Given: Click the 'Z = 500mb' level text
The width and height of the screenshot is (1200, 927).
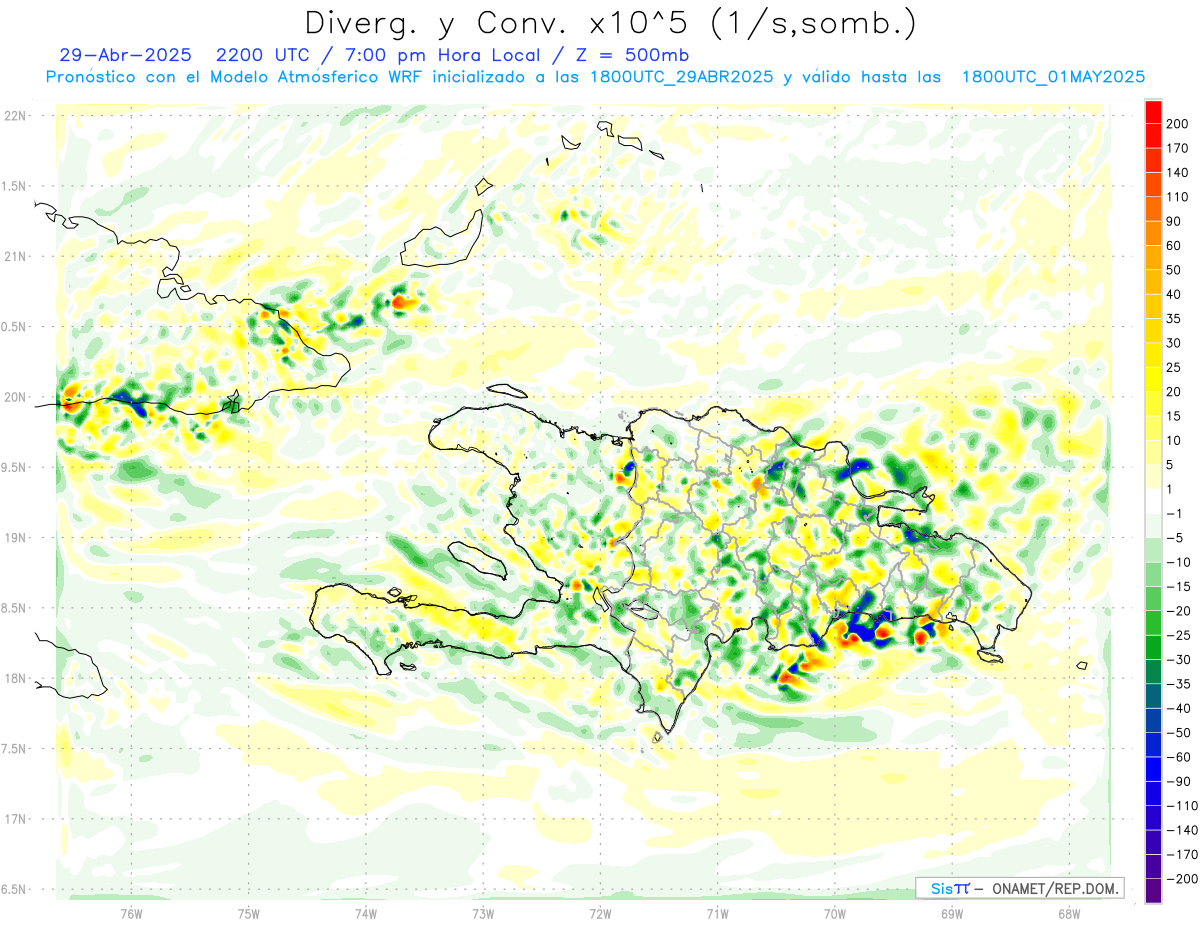Looking at the screenshot, I should click(632, 55).
